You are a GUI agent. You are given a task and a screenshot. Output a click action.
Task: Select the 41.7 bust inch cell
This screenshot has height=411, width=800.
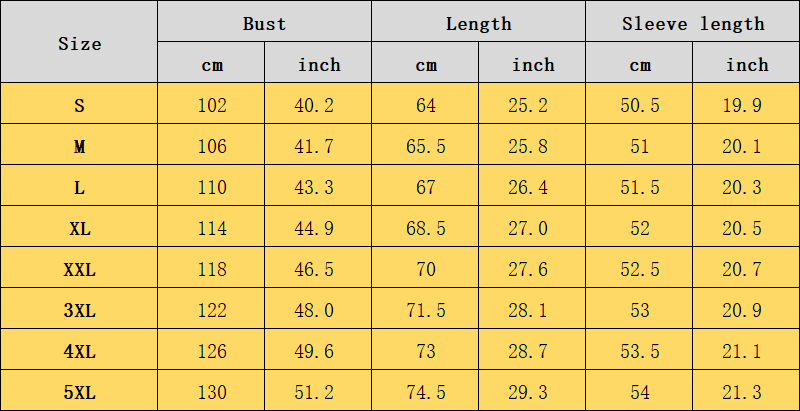(x=318, y=144)
